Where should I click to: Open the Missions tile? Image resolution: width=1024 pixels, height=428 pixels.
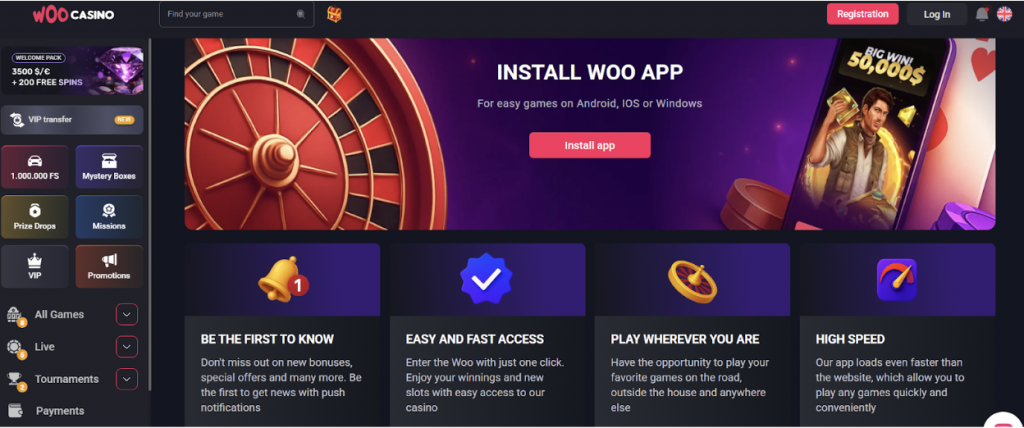109,217
